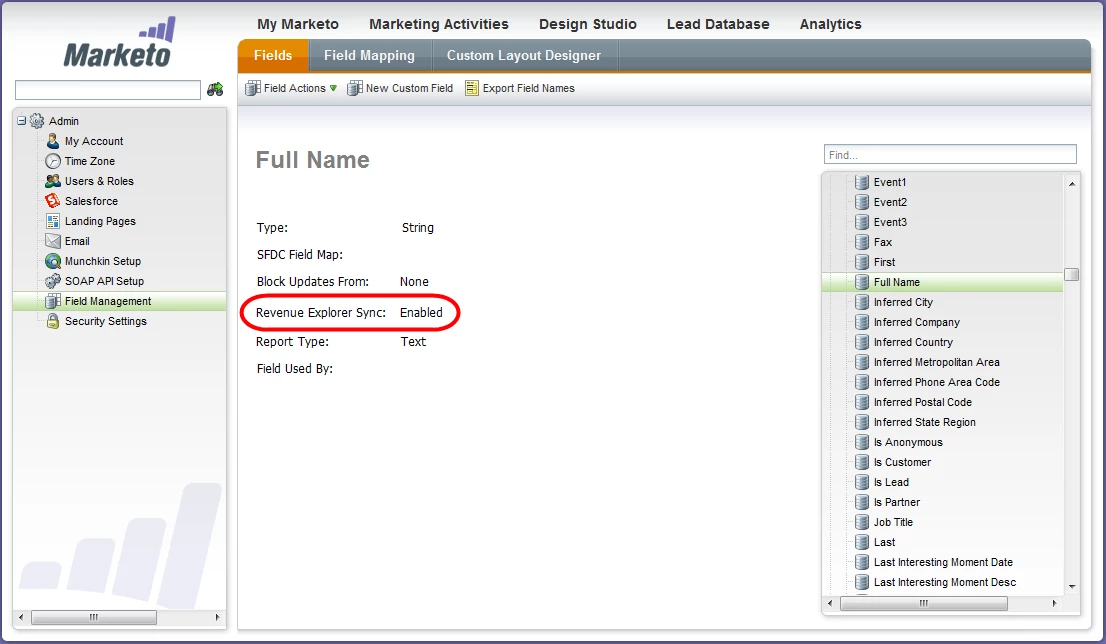The height and width of the screenshot is (644, 1106).
Task: Click the Marketo logo
Action: (119, 44)
